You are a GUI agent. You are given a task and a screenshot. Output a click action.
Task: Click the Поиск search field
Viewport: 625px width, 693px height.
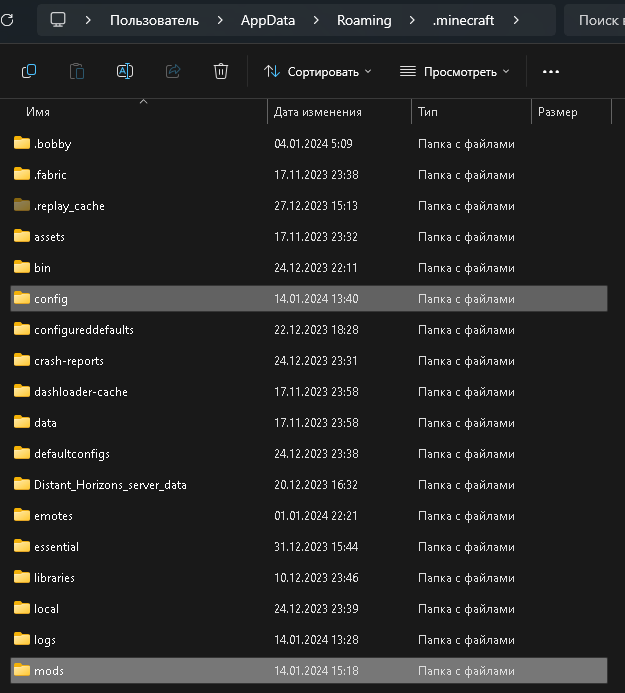(x=598, y=20)
